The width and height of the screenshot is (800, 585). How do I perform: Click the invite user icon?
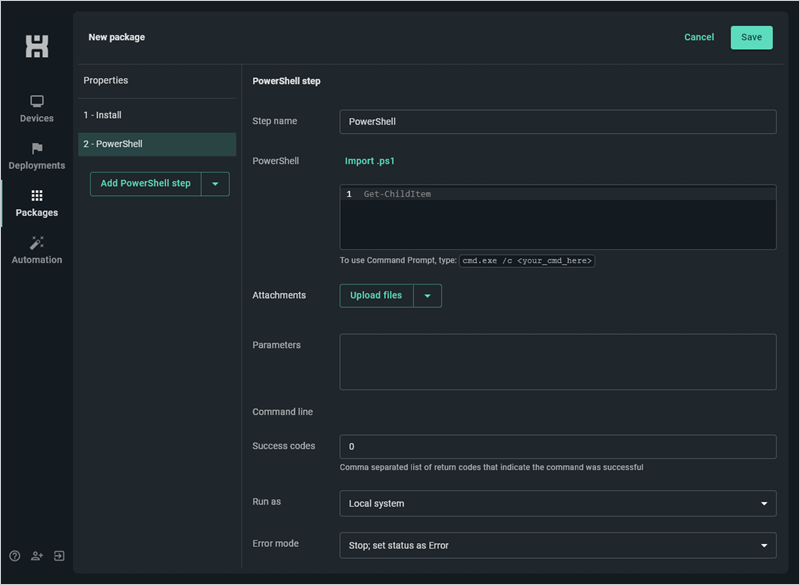pyautogui.click(x=37, y=556)
